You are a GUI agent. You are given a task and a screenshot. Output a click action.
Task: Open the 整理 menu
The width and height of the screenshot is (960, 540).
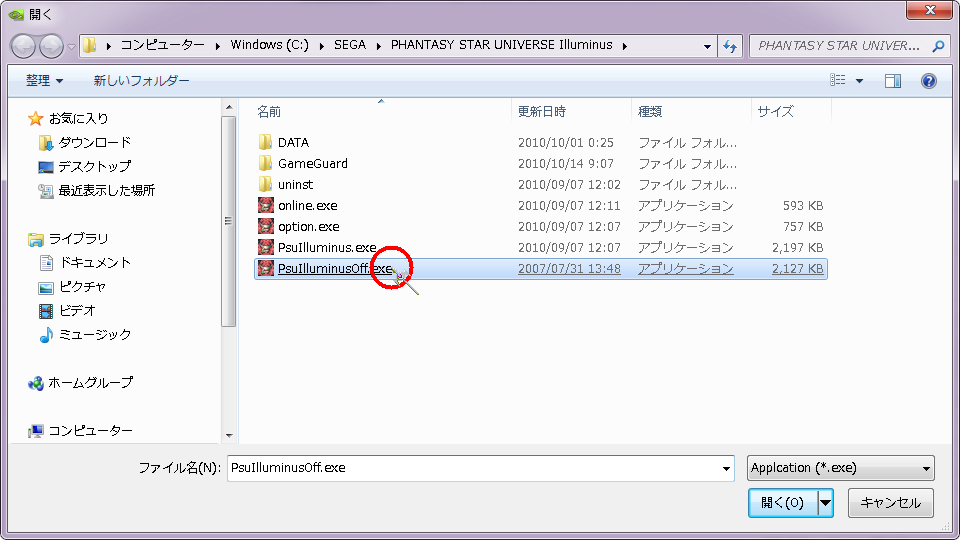coord(44,81)
